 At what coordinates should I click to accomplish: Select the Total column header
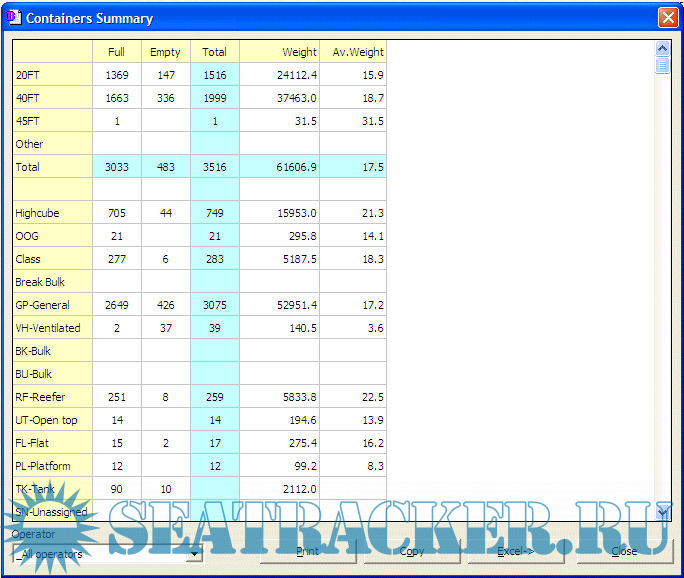[214, 52]
